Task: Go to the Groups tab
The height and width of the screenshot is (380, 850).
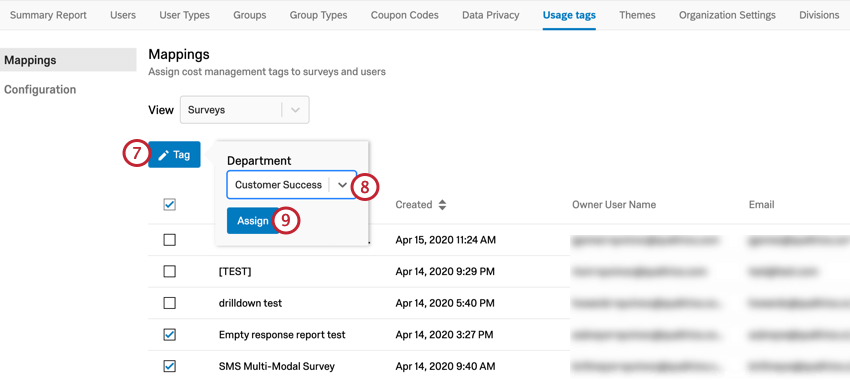Action: (250, 15)
